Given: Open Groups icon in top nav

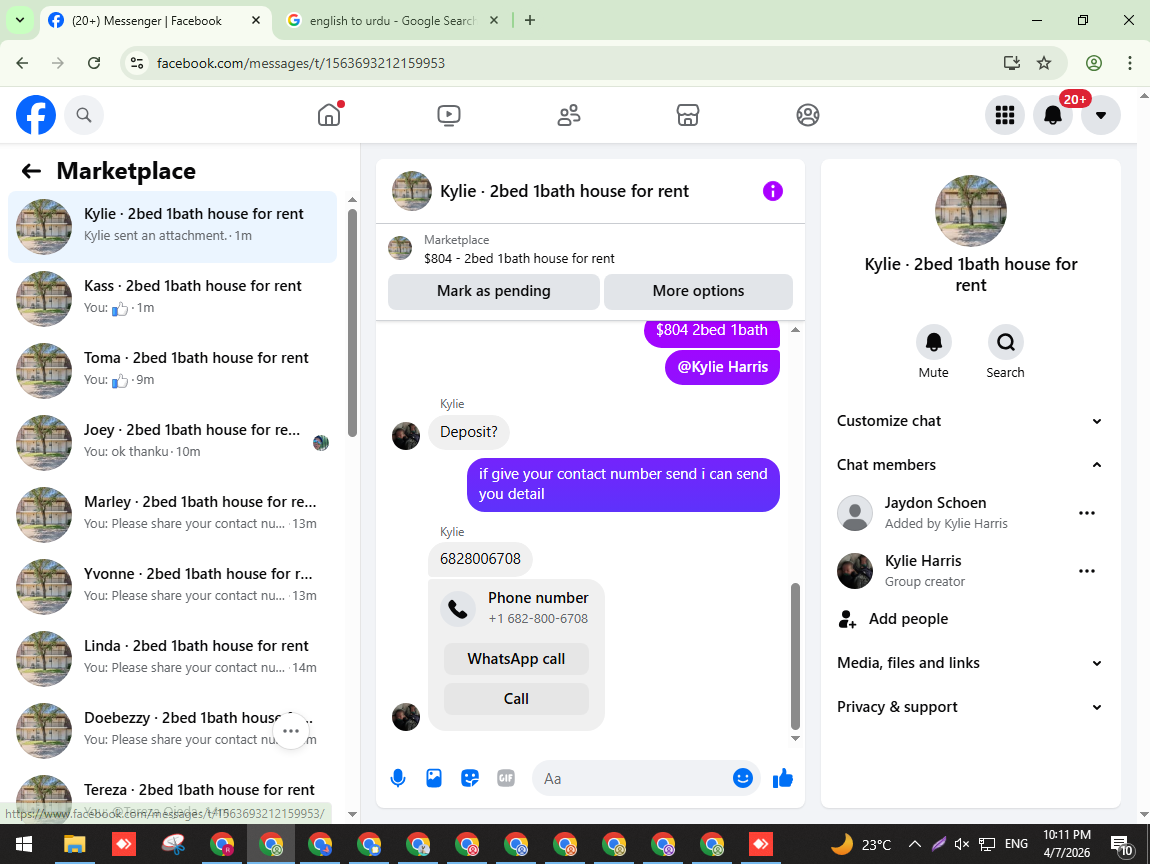Looking at the screenshot, I should pos(807,115).
